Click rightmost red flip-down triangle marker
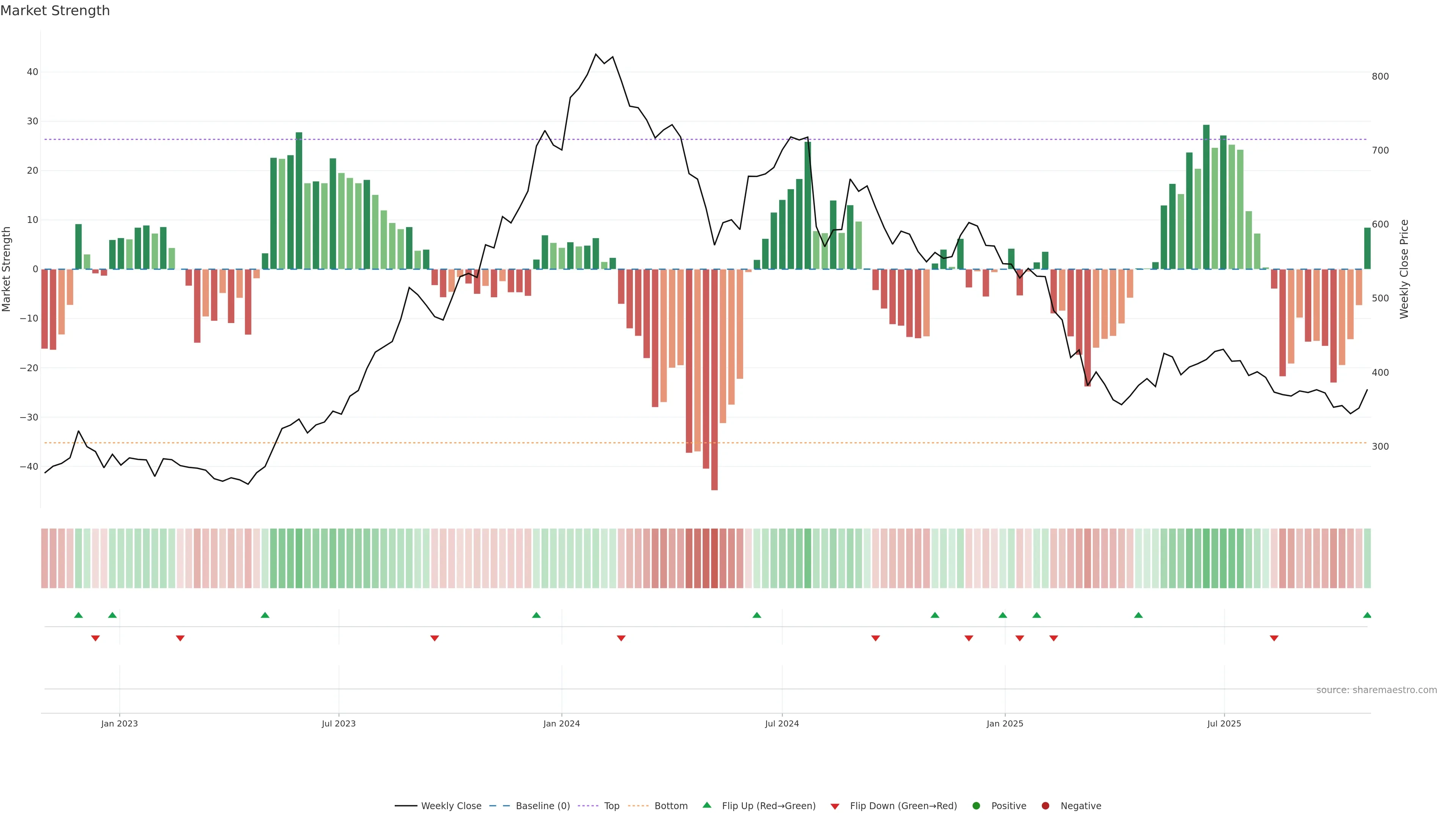This screenshot has height=819, width=1456. pyautogui.click(x=1274, y=638)
